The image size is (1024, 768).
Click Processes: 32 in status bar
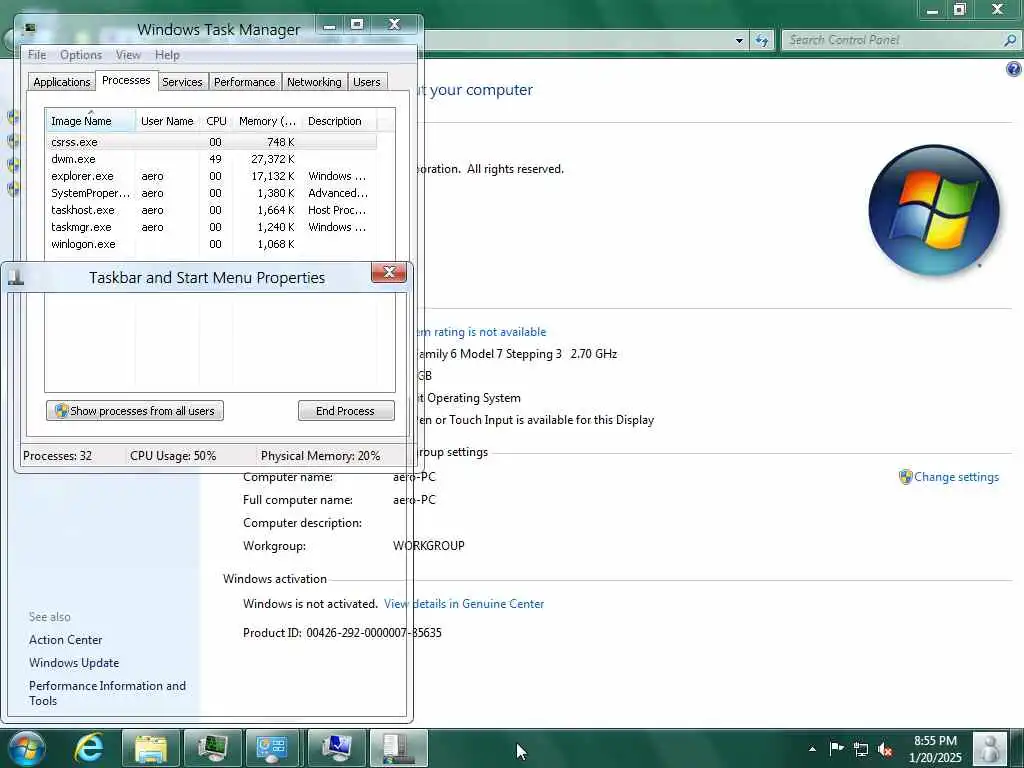pos(57,456)
